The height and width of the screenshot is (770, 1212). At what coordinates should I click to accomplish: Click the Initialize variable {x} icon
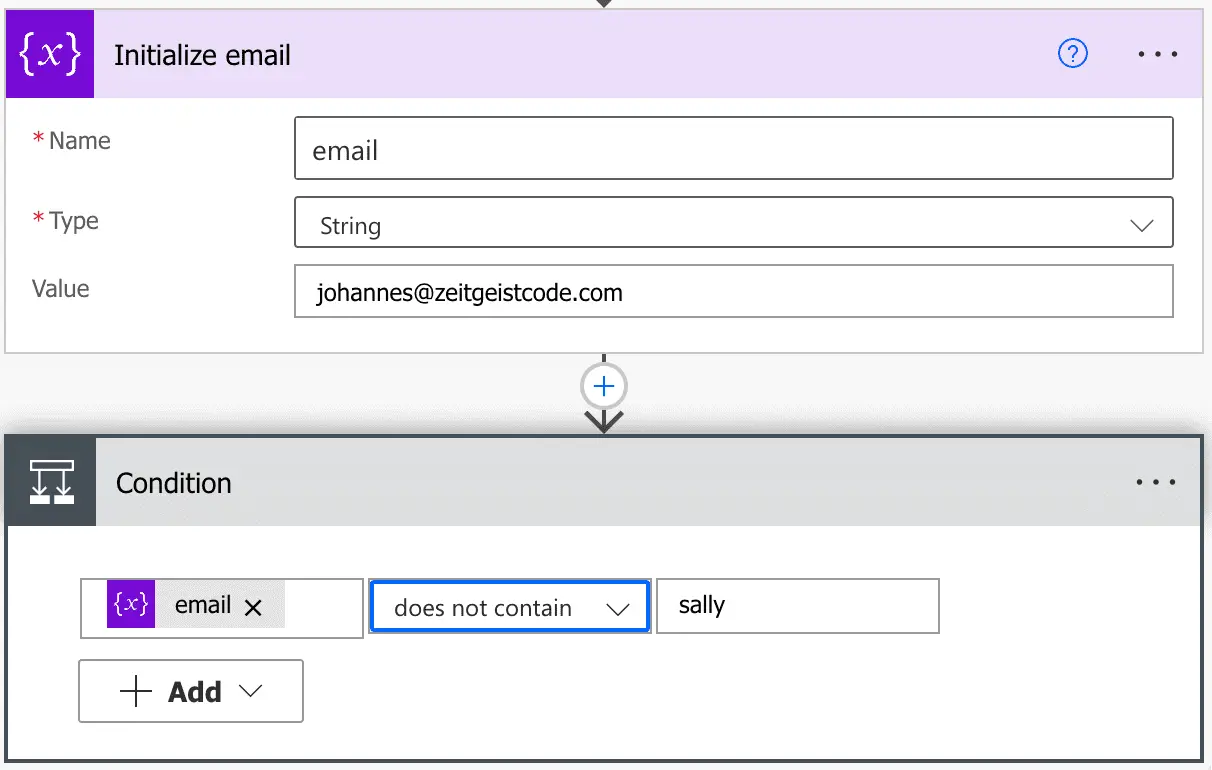pos(49,54)
